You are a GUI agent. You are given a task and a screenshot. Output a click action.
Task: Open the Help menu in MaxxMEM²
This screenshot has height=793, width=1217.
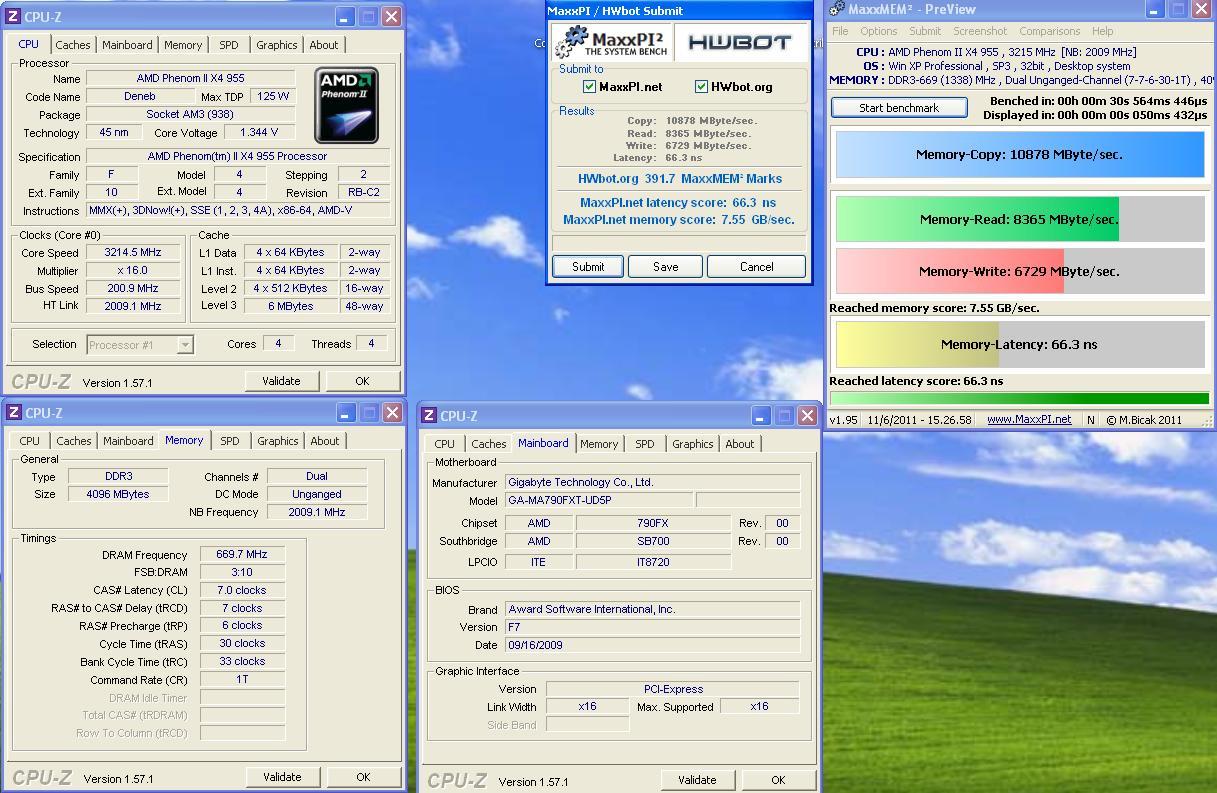1103,31
